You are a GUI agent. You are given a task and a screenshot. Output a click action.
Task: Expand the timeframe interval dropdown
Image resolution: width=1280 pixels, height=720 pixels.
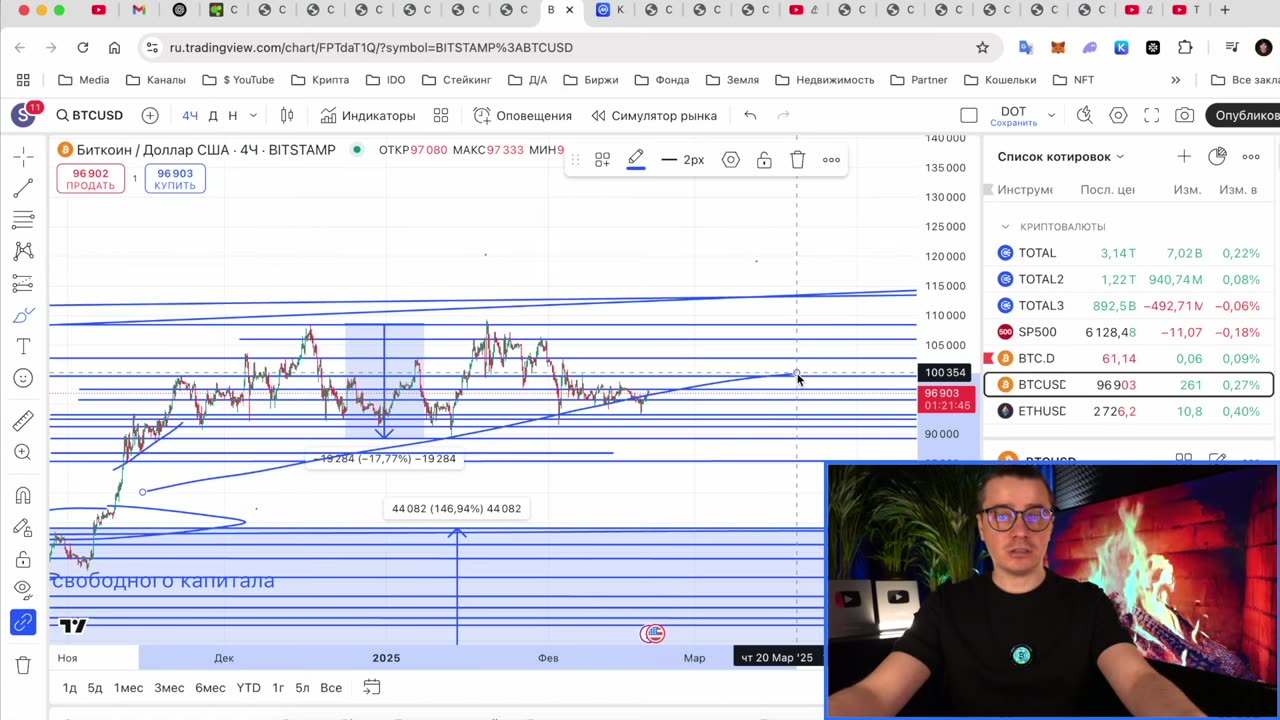click(x=253, y=115)
